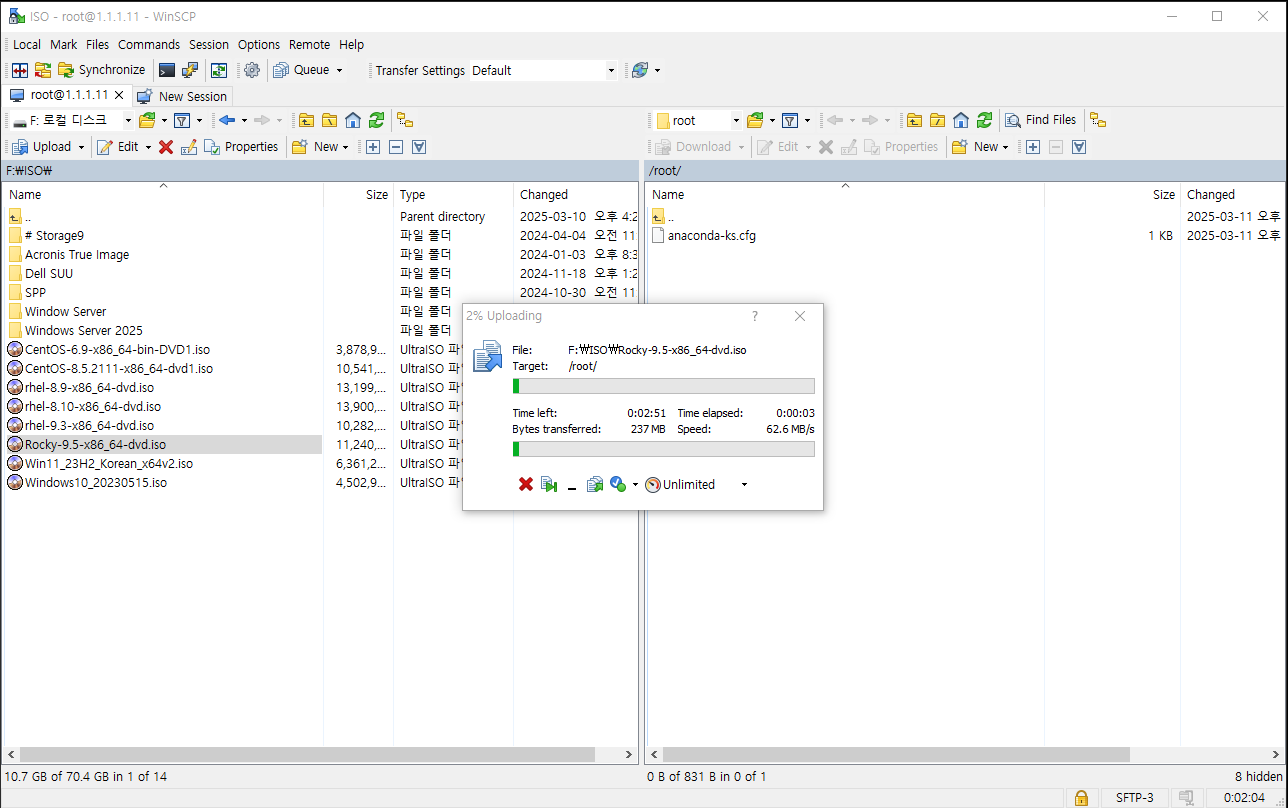Open the Transfer Settings Default combo box
This screenshot has height=808, width=1288.
coord(543,70)
